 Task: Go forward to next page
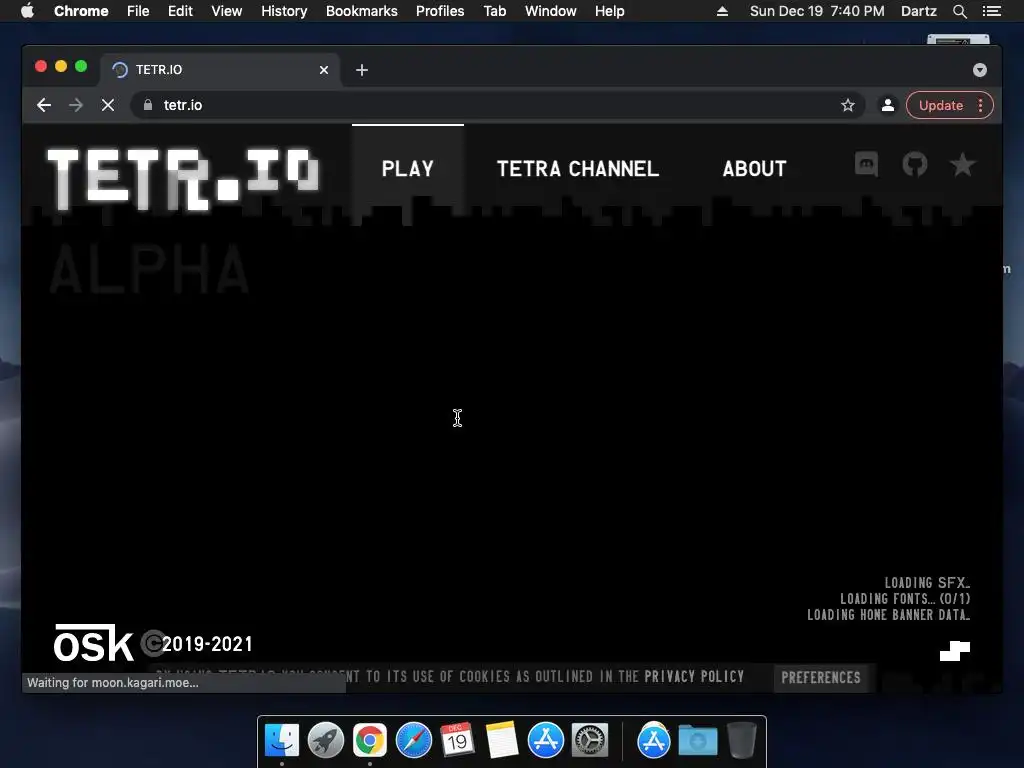pos(76,105)
